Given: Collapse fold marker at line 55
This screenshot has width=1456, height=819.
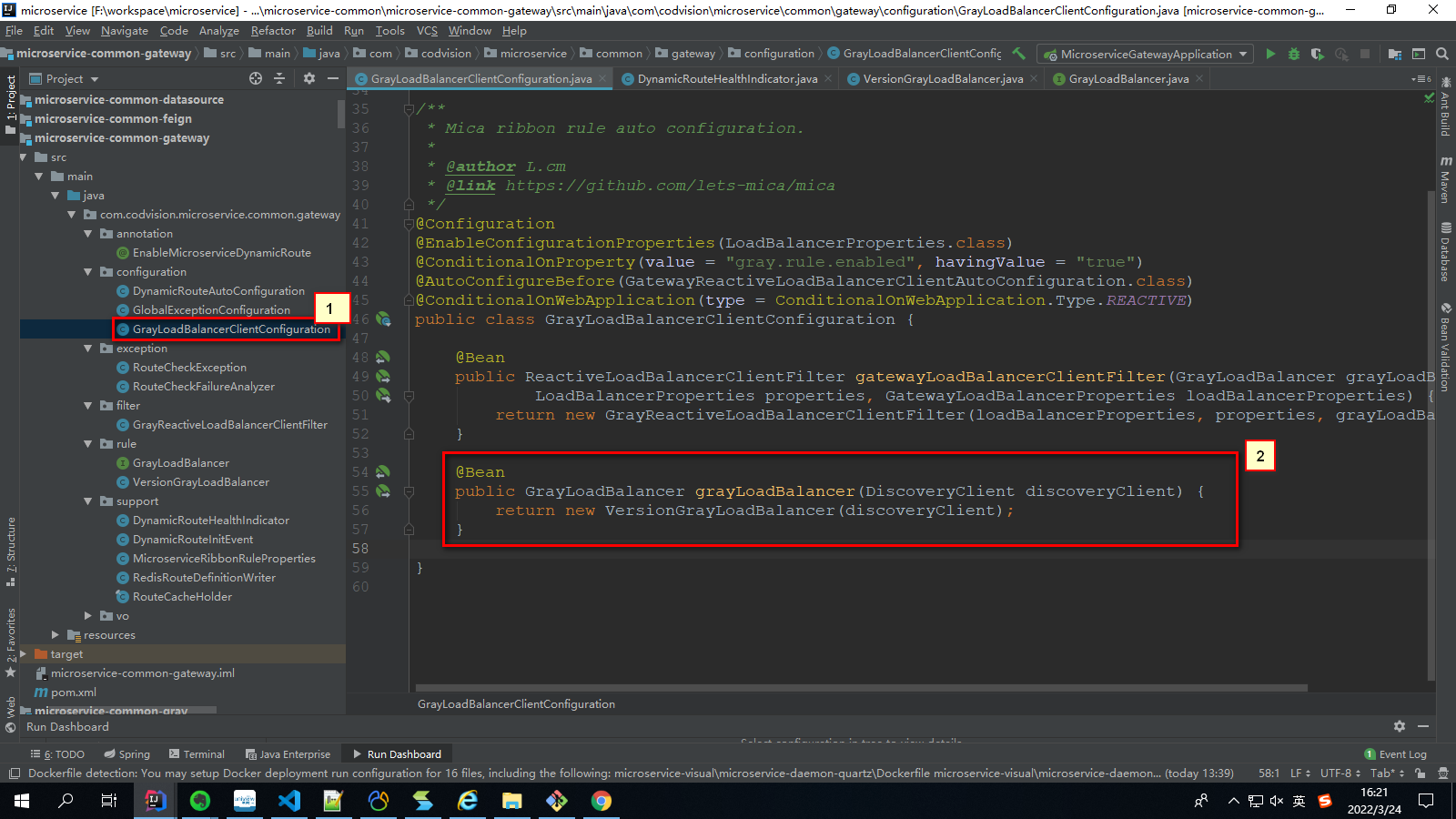Looking at the screenshot, I should tap(409, 491).
